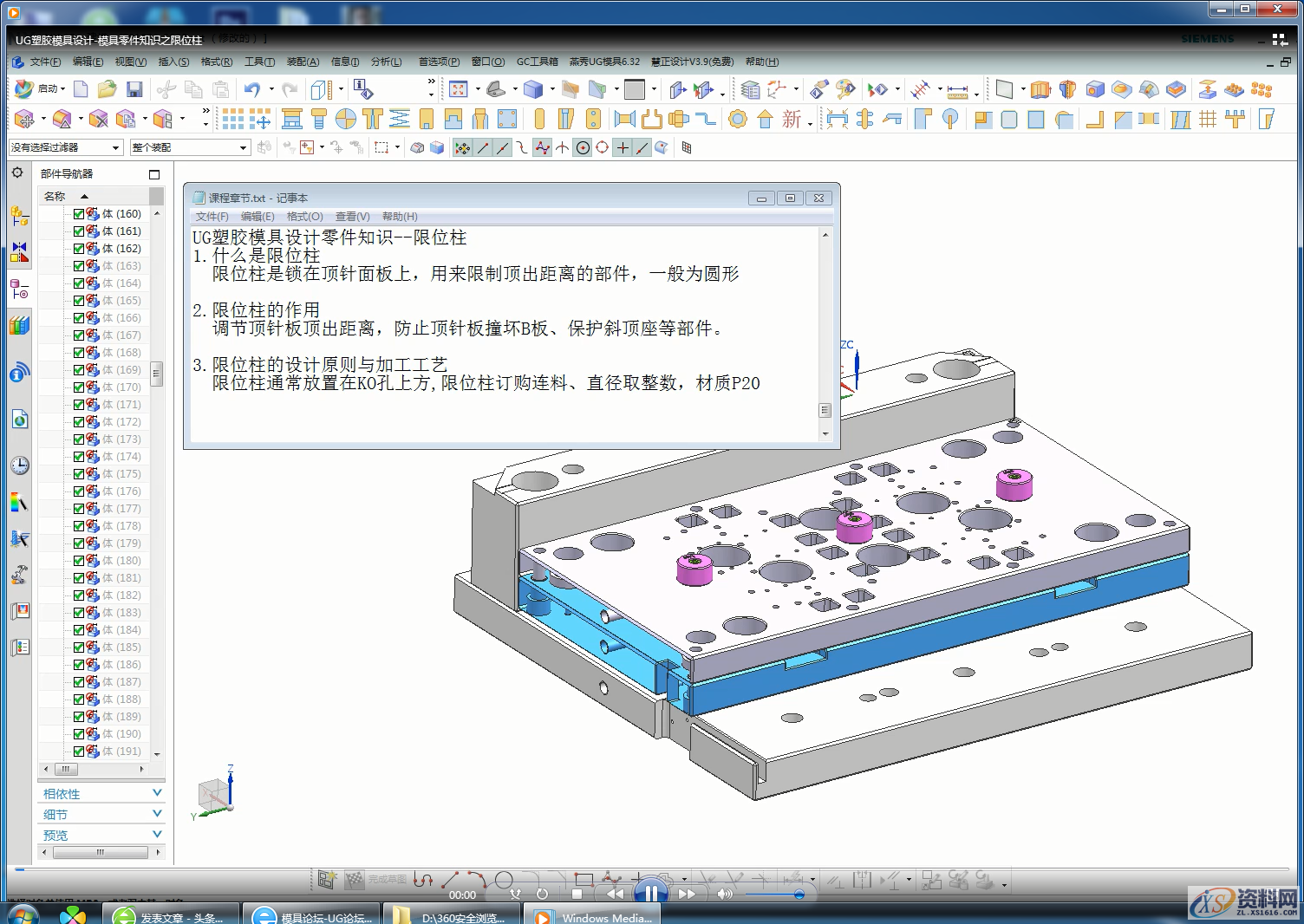Click the Undo arrow icon
This screenshot has height=924, width=1304.
251,89
